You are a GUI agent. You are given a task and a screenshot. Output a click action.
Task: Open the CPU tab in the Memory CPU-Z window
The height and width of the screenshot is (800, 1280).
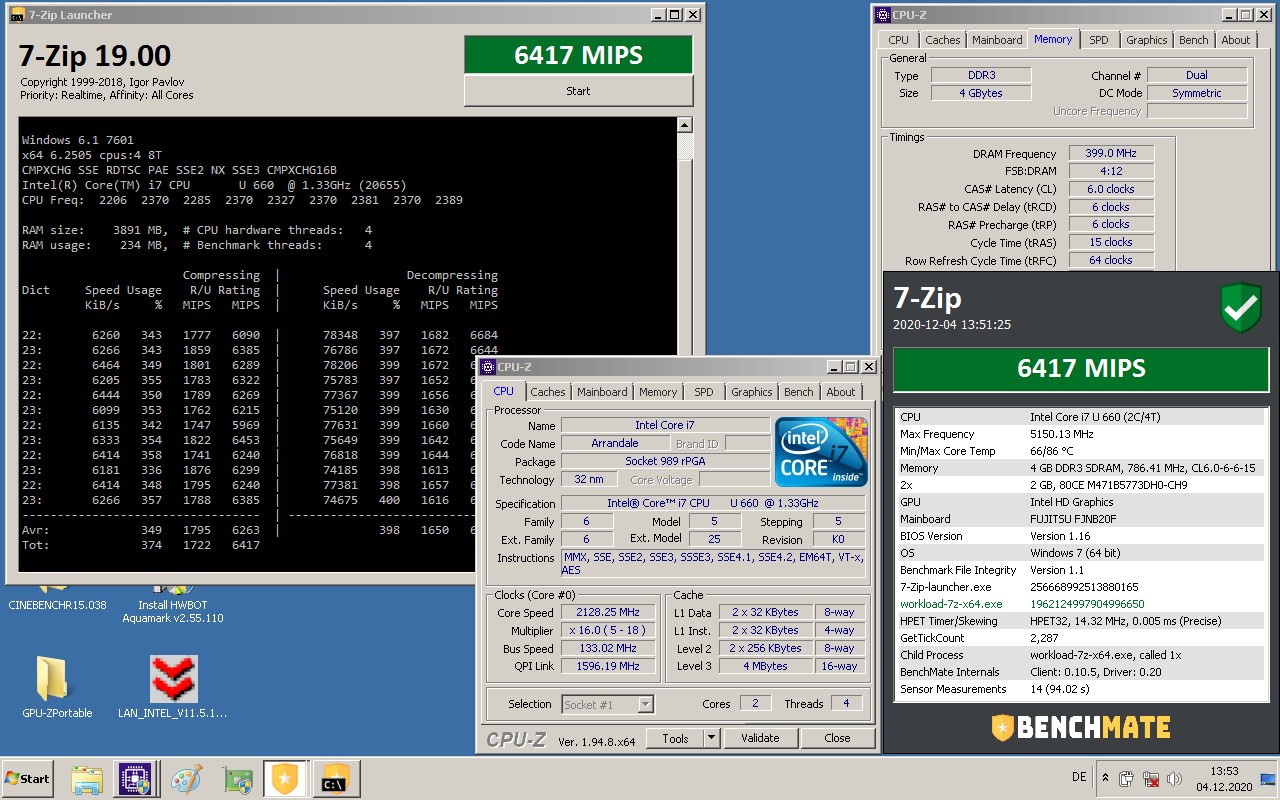point(899,40)
